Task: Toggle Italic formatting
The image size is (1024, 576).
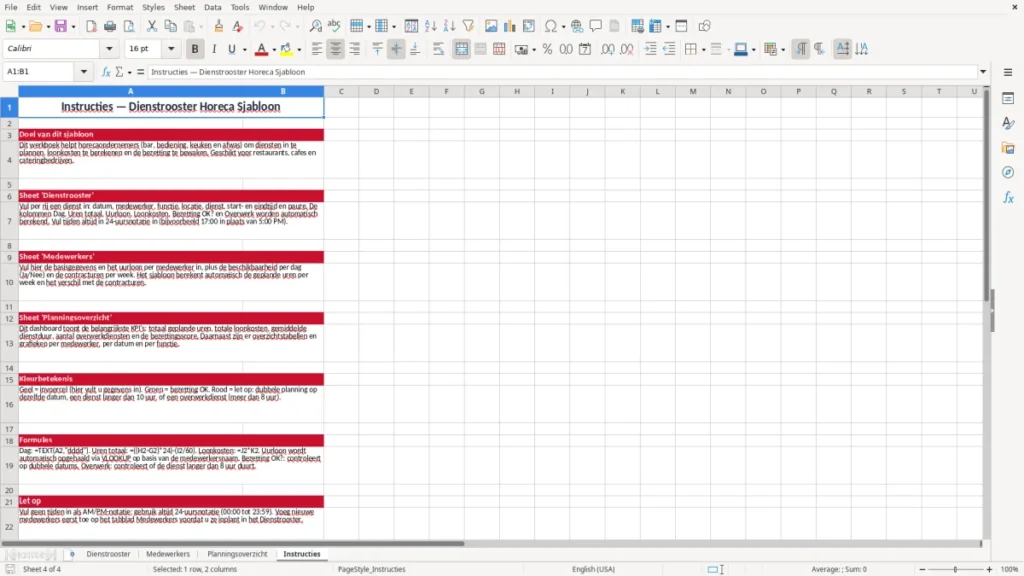Action: click(214, 49)
